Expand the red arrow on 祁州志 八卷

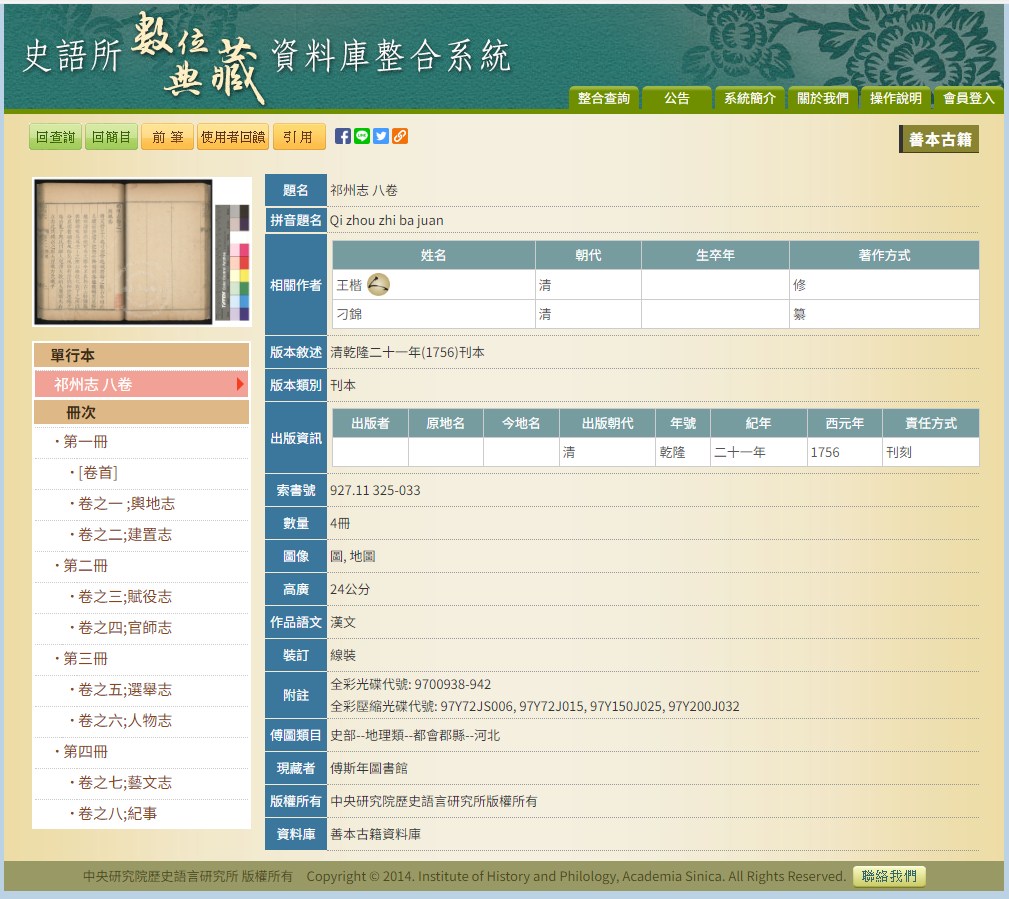(x=239, y=382)
